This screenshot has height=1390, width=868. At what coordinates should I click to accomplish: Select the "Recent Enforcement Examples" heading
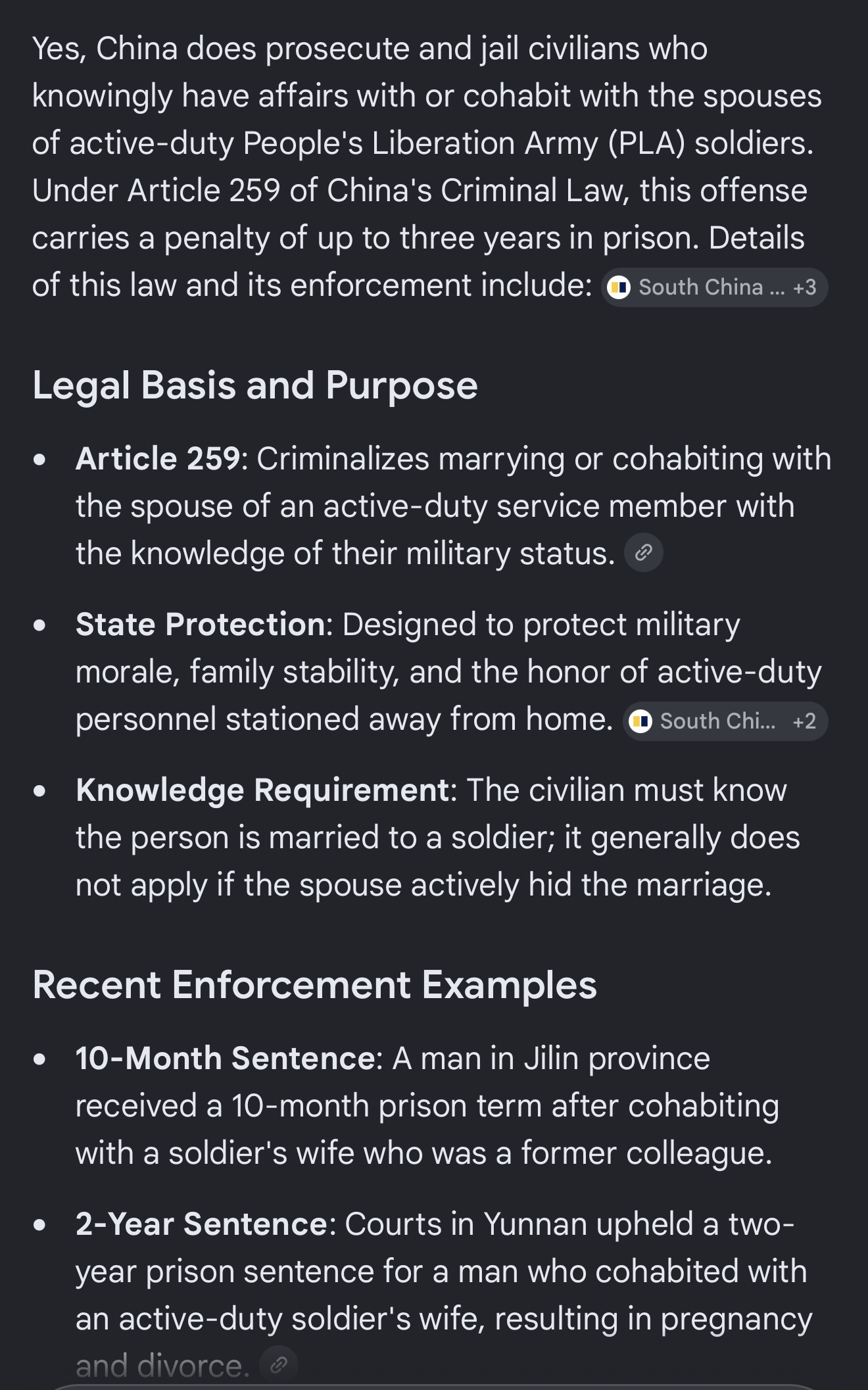tap(314, 985)
